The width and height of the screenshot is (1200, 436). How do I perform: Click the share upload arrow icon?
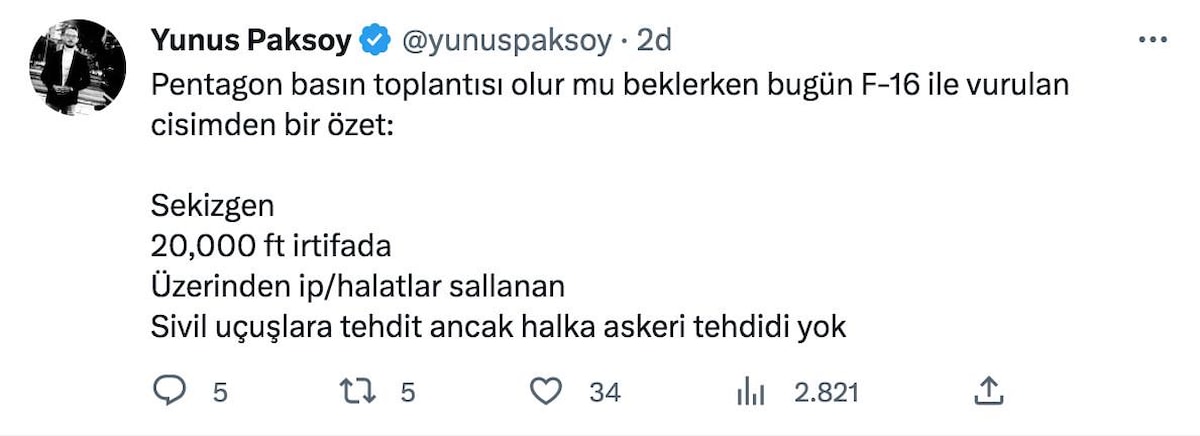988,391
